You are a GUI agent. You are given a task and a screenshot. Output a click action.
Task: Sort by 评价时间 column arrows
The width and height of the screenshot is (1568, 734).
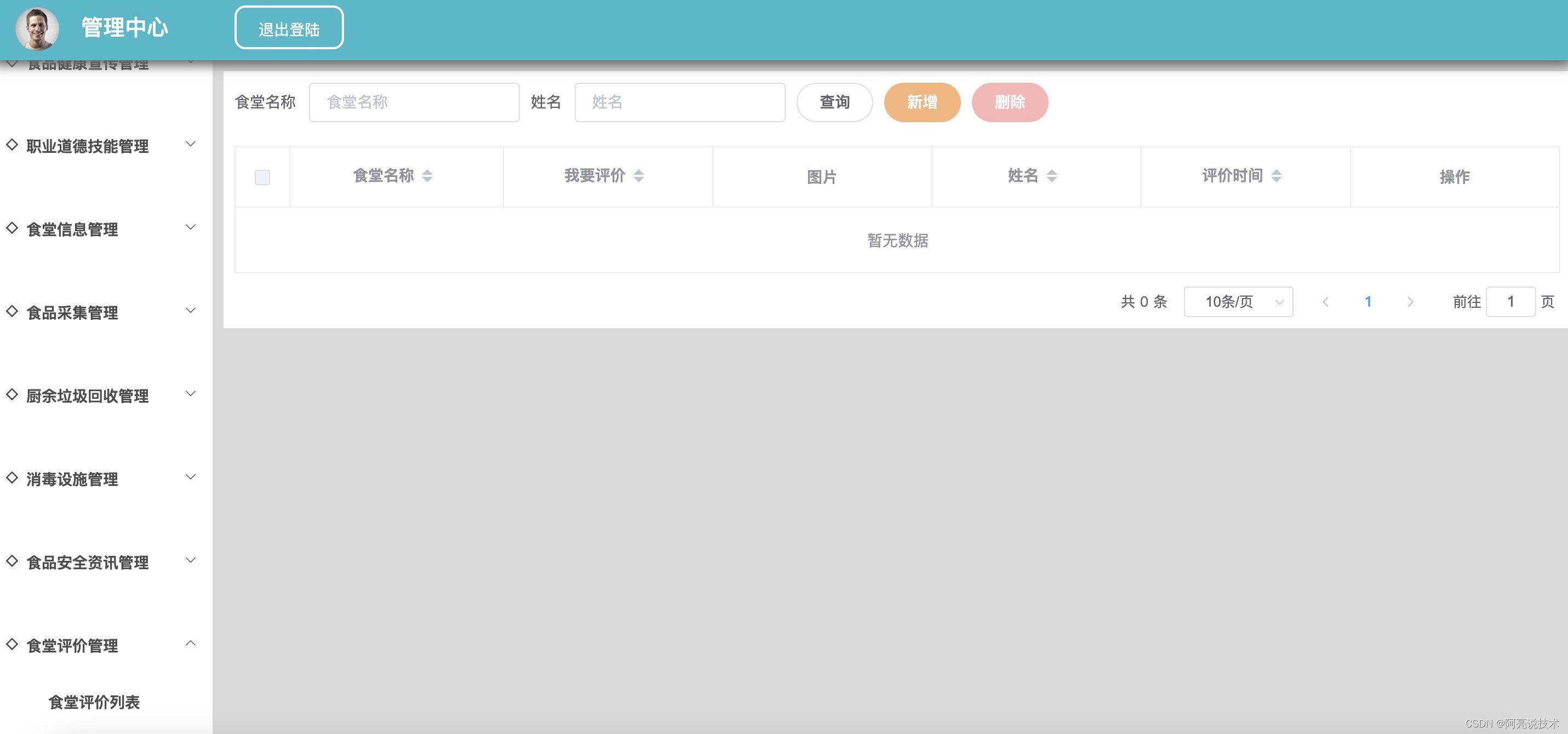tap(1277, 176)
